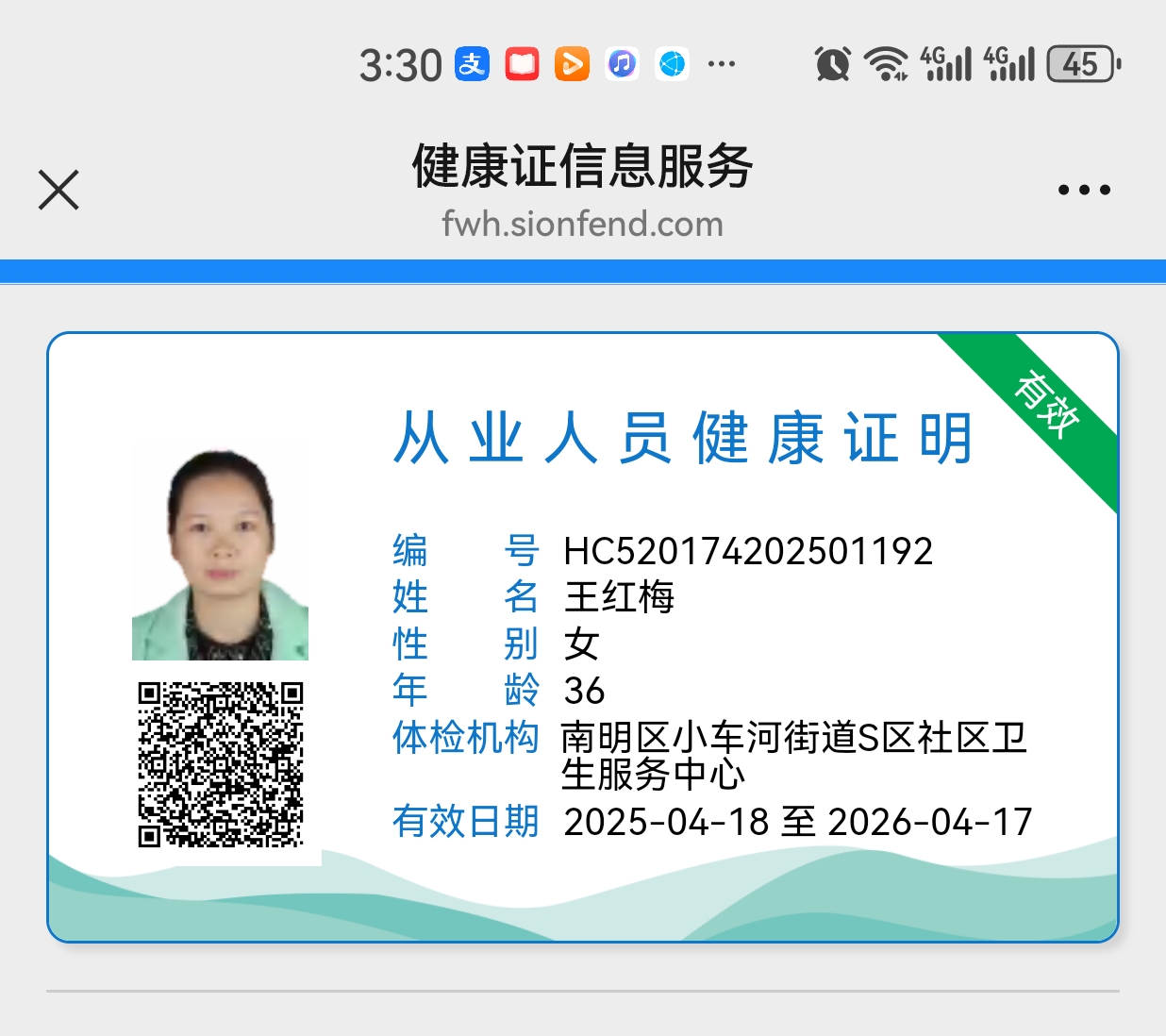Tap the first 4G signal bars icon
1166x1036 pixels.
pyautogui.click(x=945, y=64)
